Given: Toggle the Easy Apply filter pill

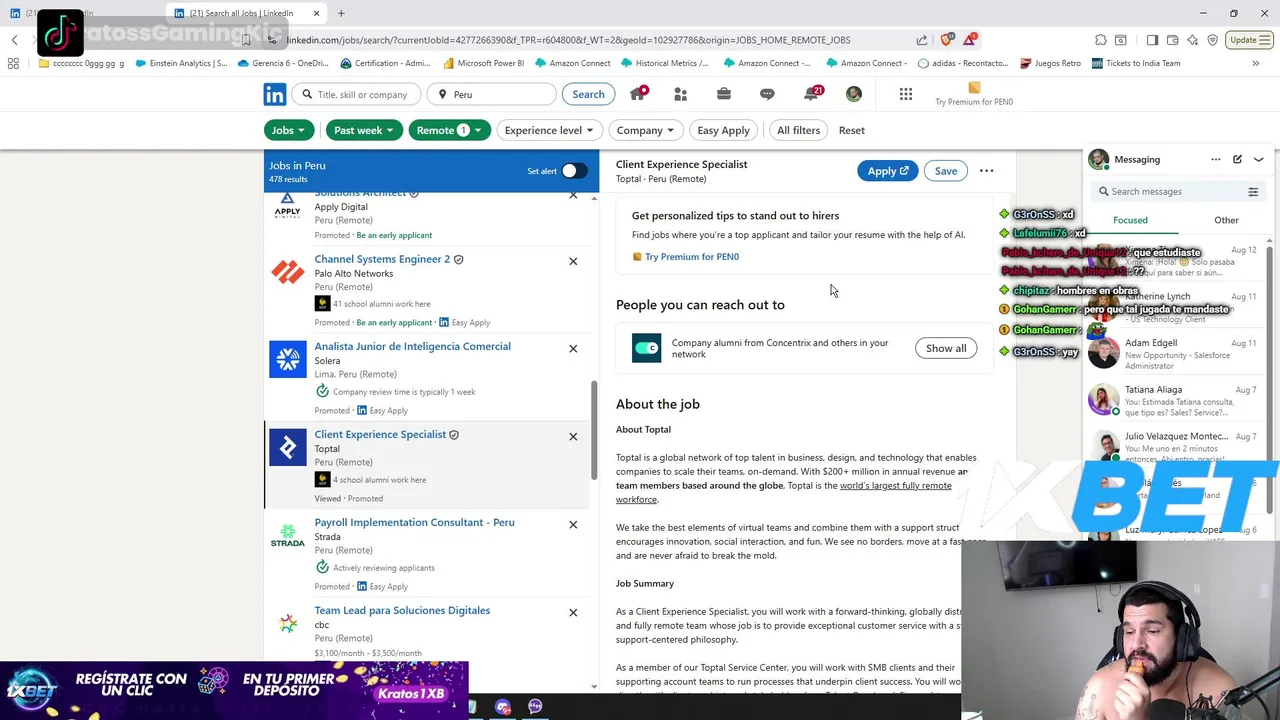Looking at the screenshot, I should click(x=723, y=130).
